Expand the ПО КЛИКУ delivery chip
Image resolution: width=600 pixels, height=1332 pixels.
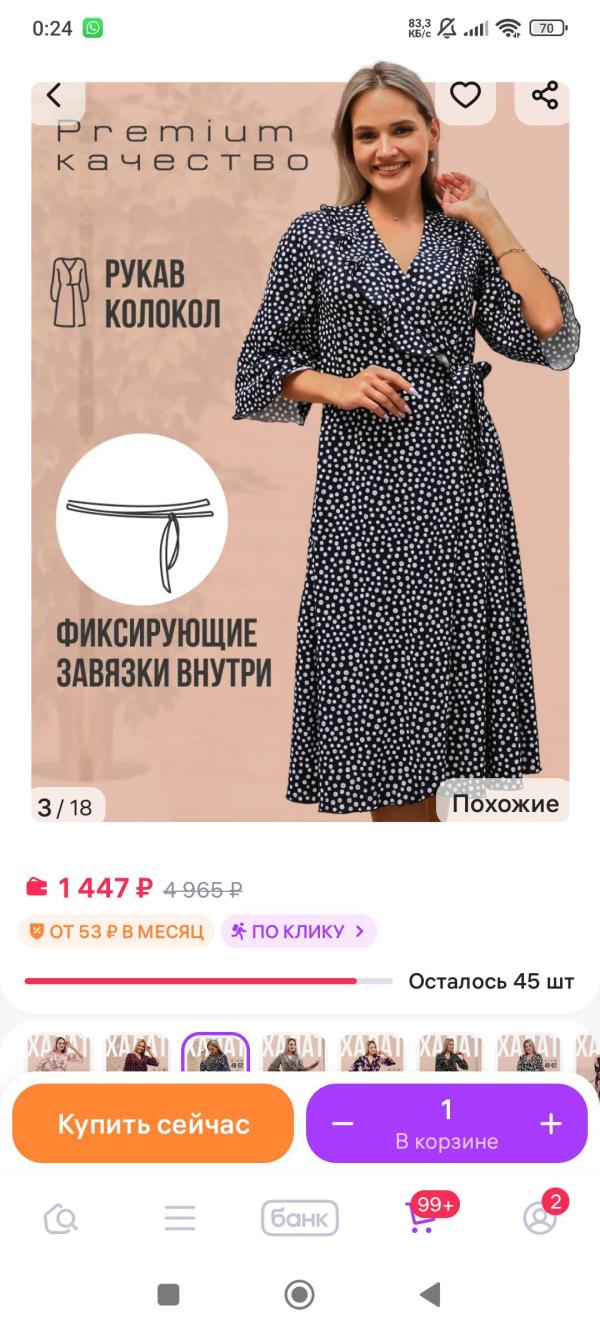pyautogui.click(x=299, y=931)
